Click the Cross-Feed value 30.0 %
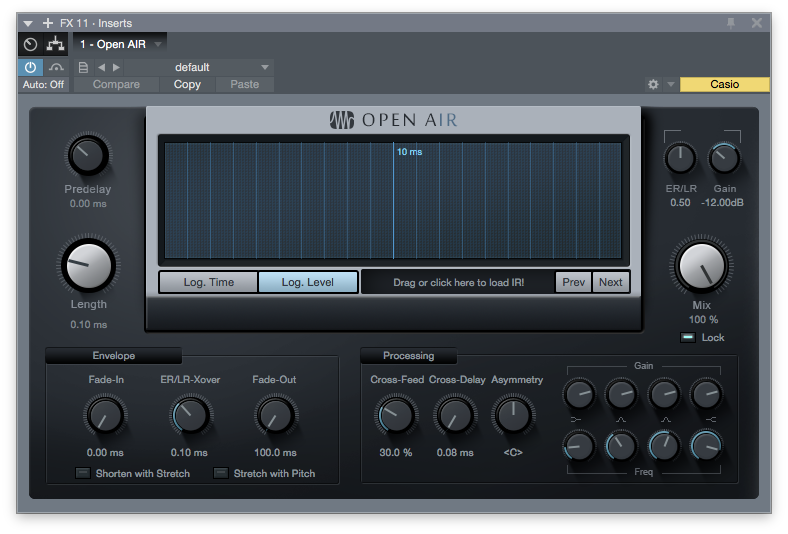Screen dimensions: 788x534 coord(396,453)
